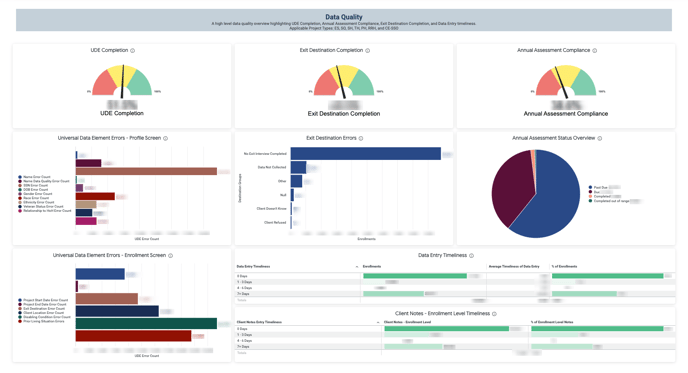Open info icon beside Exit Destination Errors

pyautogui.click(x=361, y=138)
